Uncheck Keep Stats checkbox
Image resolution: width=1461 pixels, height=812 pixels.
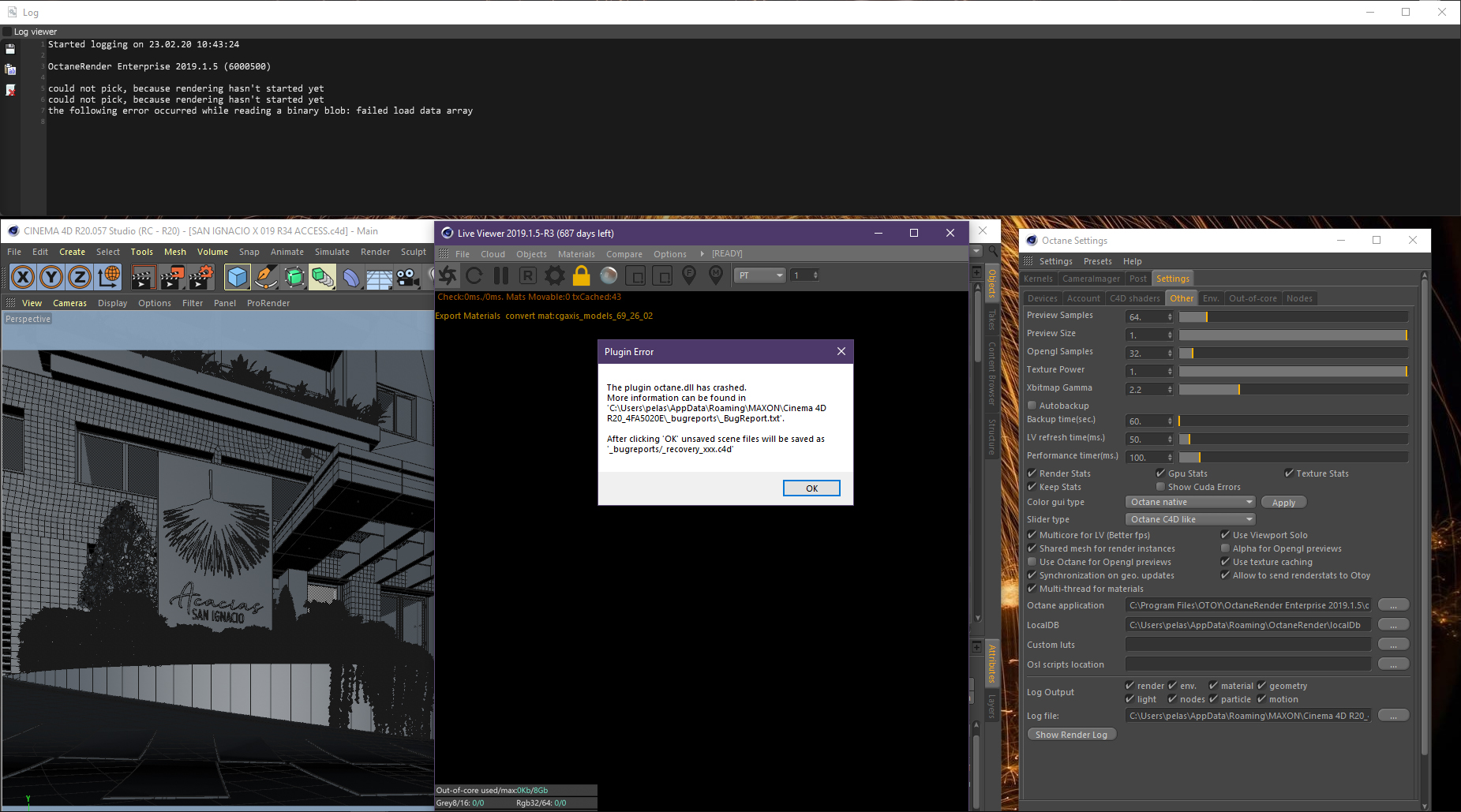tap(1032, 487)
